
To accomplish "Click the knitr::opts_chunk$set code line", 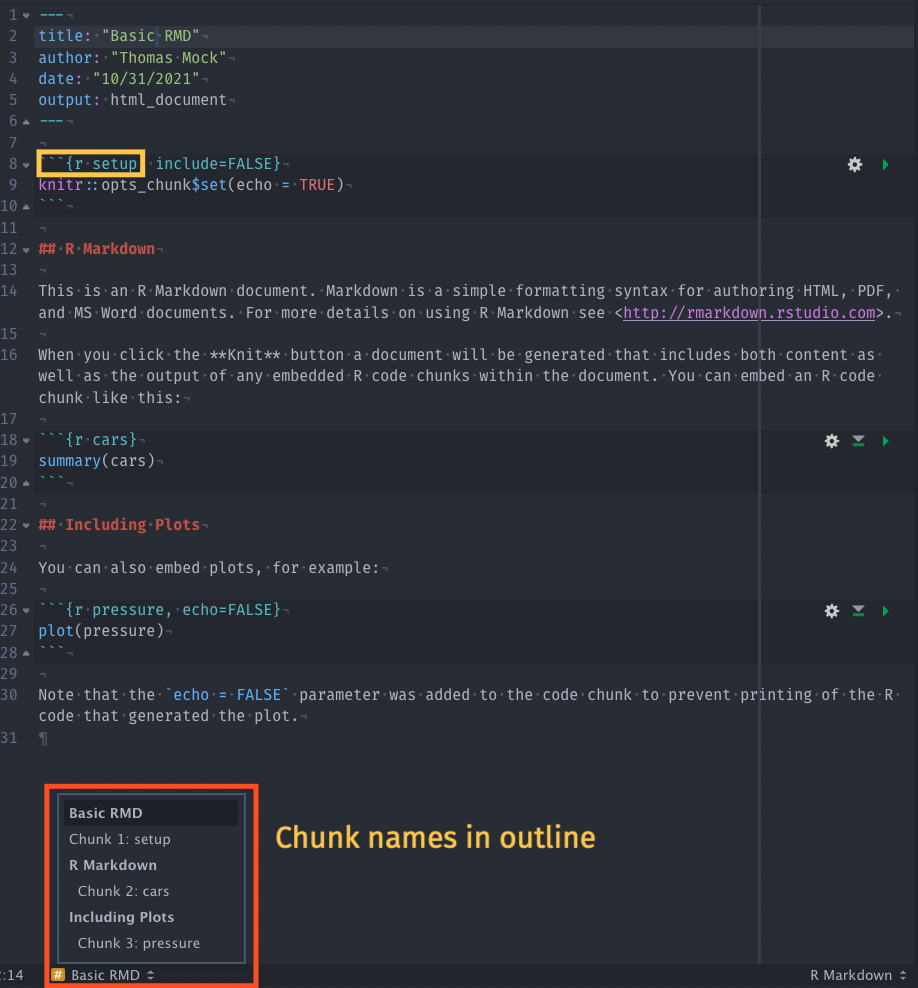I will pos(192,185).
